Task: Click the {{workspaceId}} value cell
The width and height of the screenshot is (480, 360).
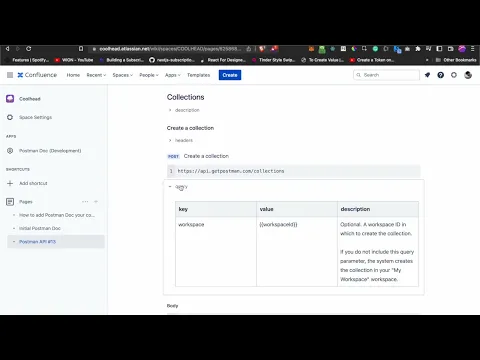Action: click(x=297, y=252)
